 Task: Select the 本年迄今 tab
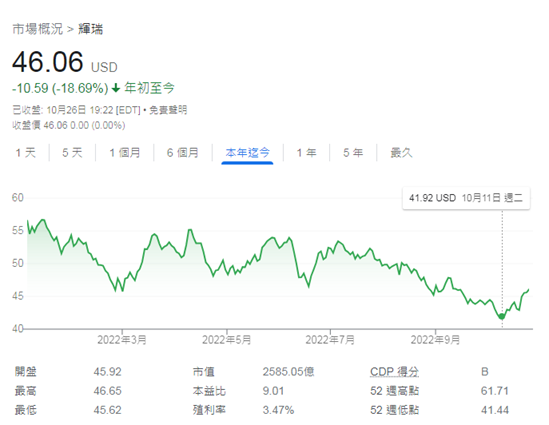[x=247, y=153]
